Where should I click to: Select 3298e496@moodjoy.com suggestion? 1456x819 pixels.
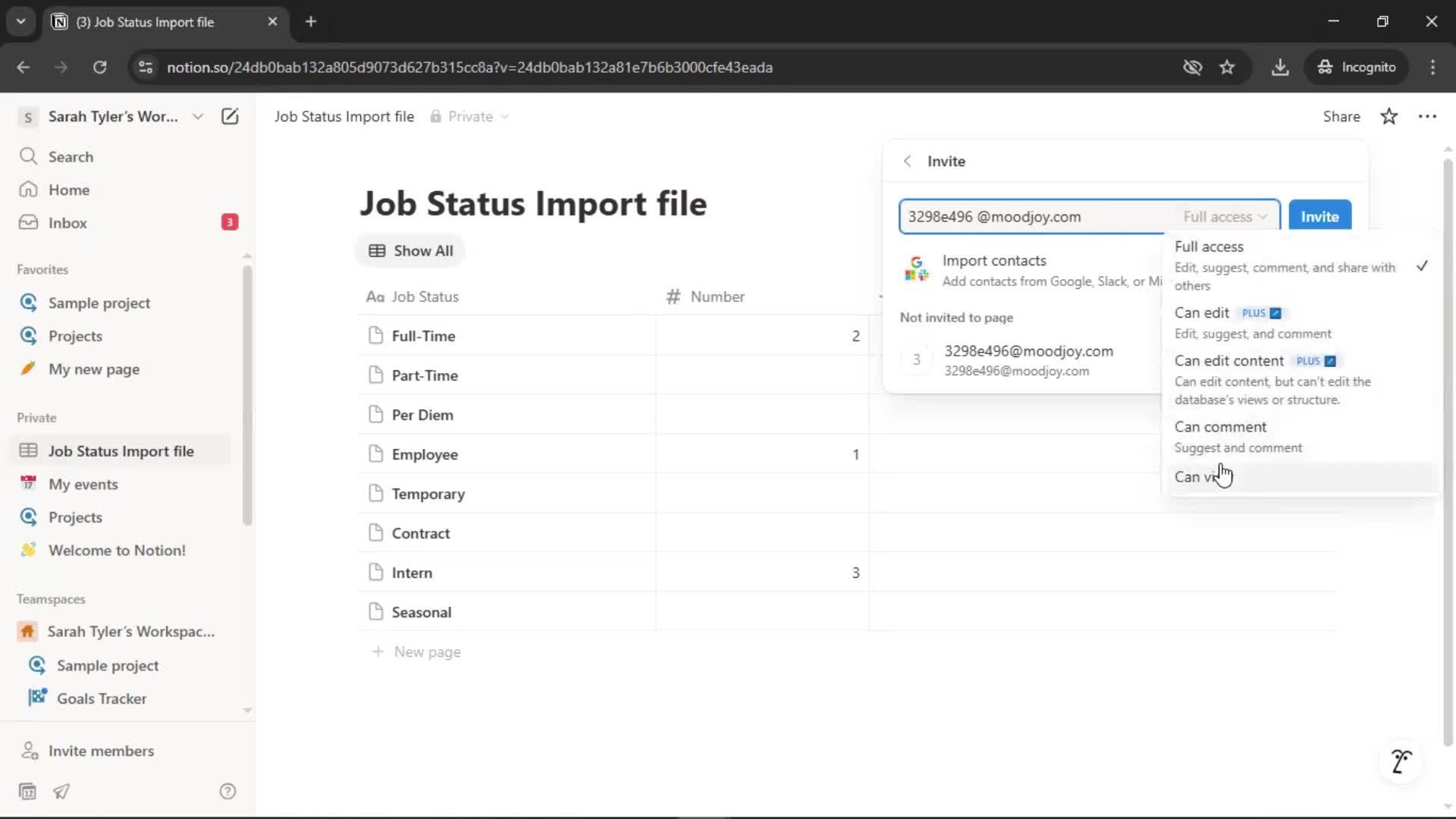(1028, 360)
